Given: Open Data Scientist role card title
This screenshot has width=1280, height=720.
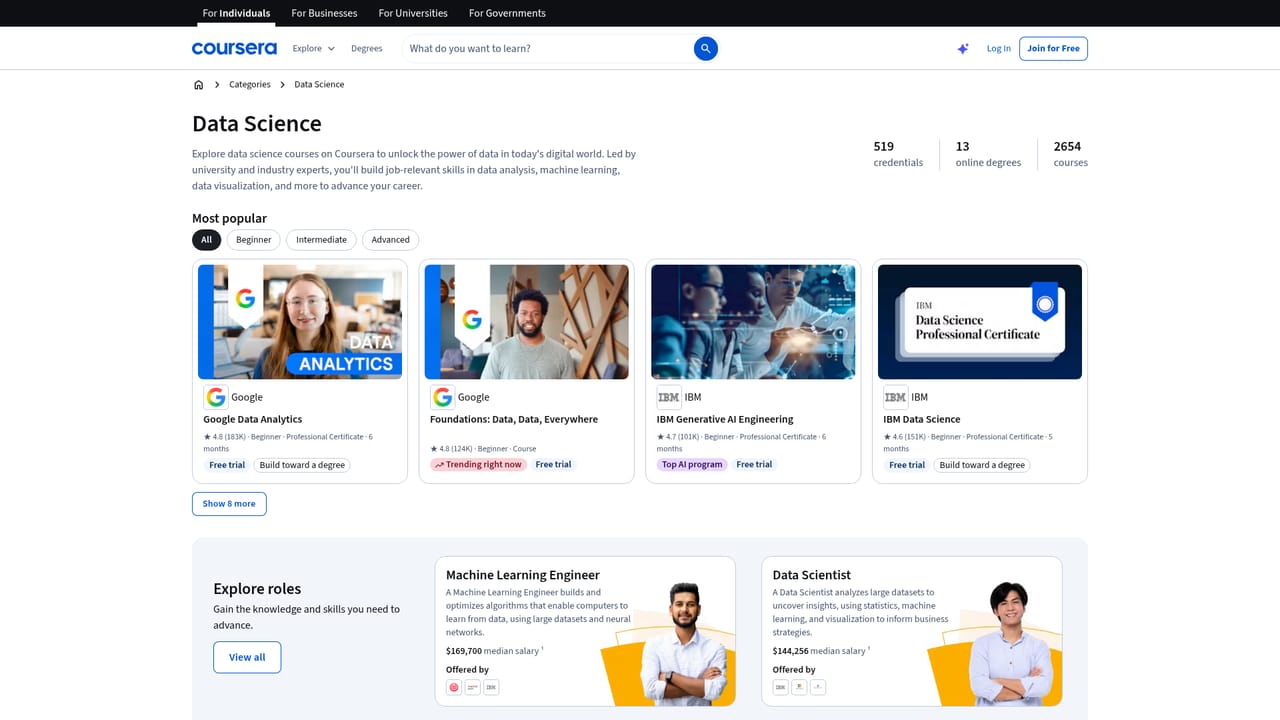Looking at the screenshot, I should click(x=812, y=575).
